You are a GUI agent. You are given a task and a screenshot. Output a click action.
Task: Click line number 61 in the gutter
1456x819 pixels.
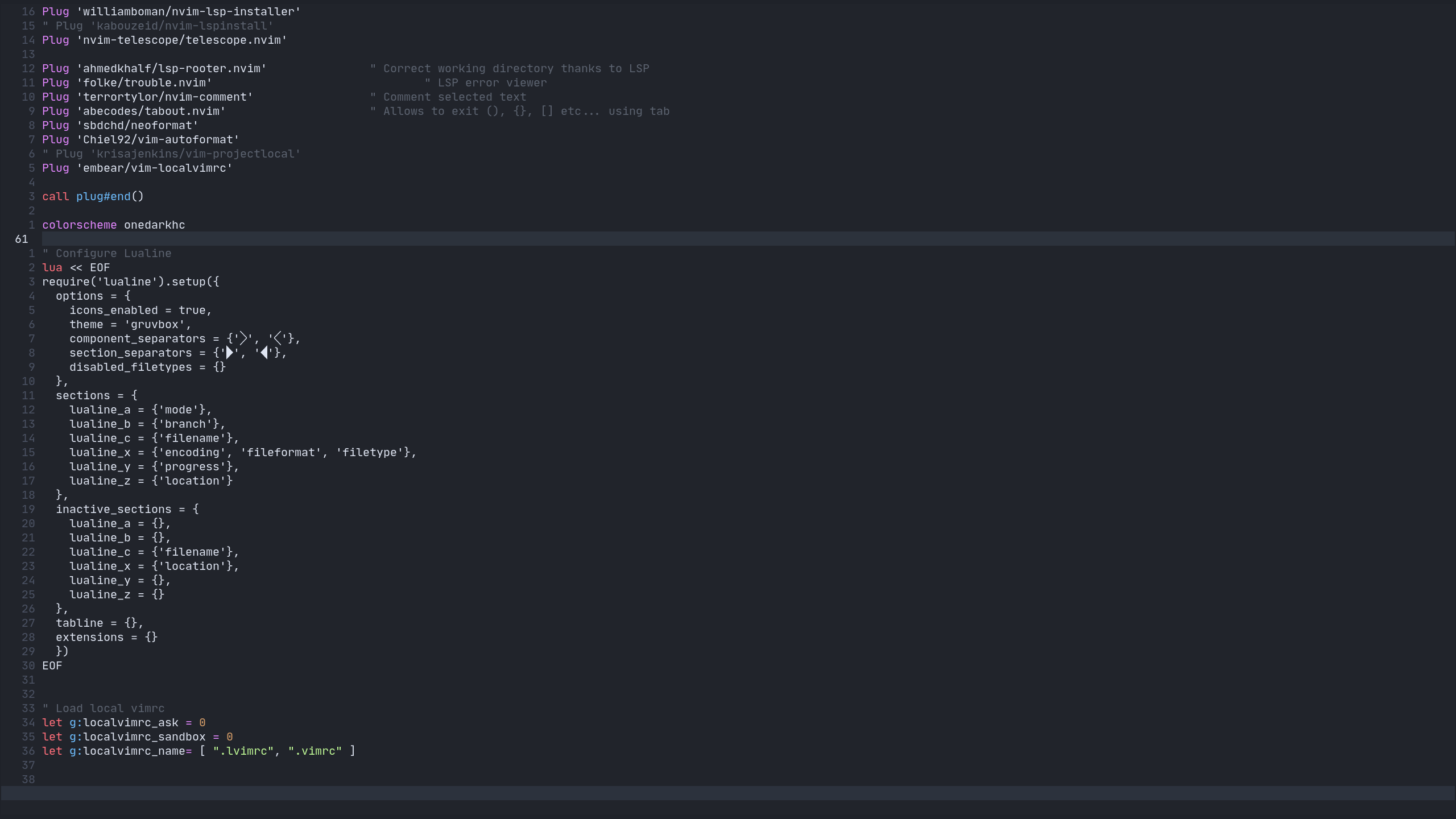coord(21,239)
